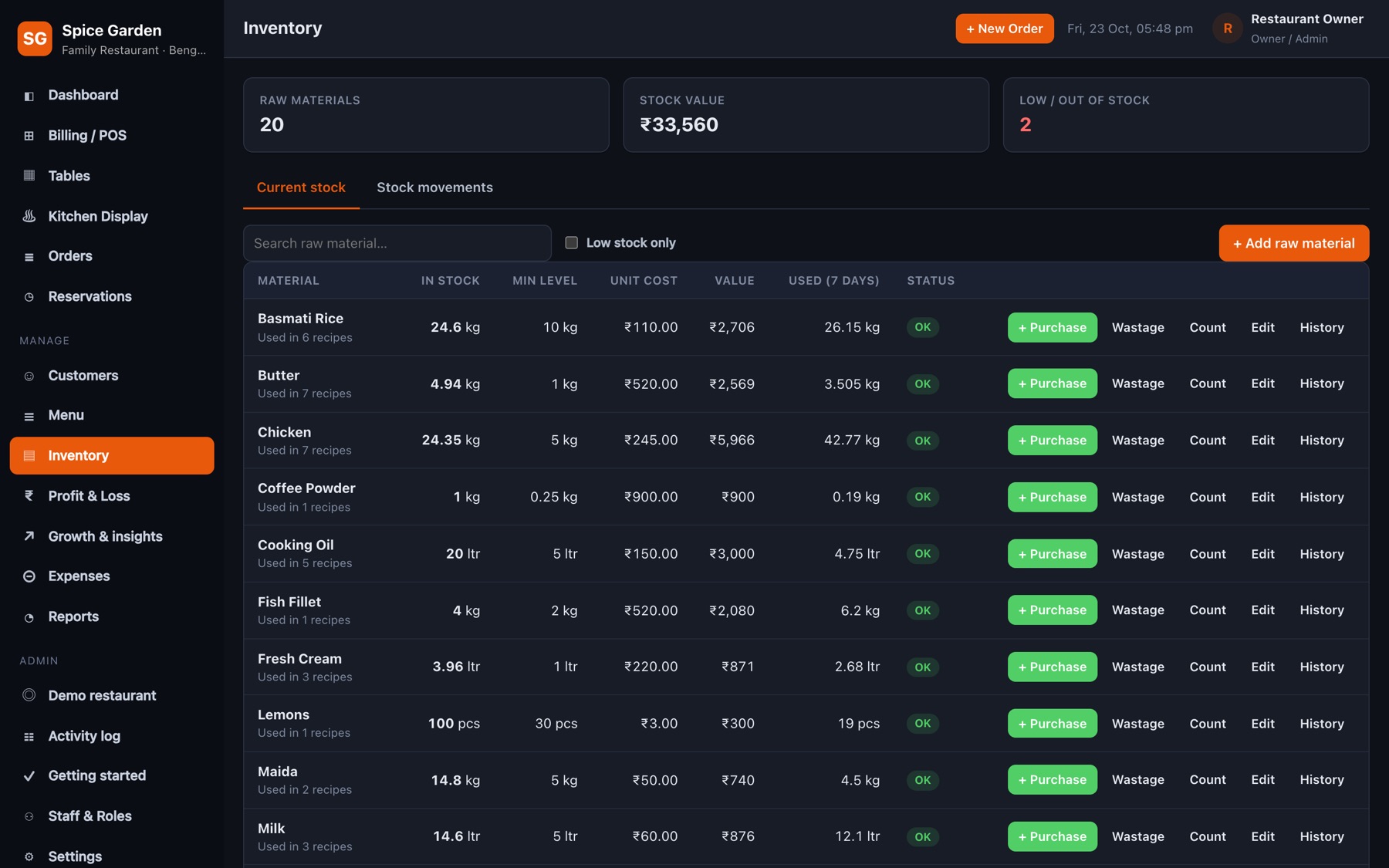Screen dimensions: 1389x868
Task: Click the Profit & Loss rupee icon
Action: tap(29, 496)
